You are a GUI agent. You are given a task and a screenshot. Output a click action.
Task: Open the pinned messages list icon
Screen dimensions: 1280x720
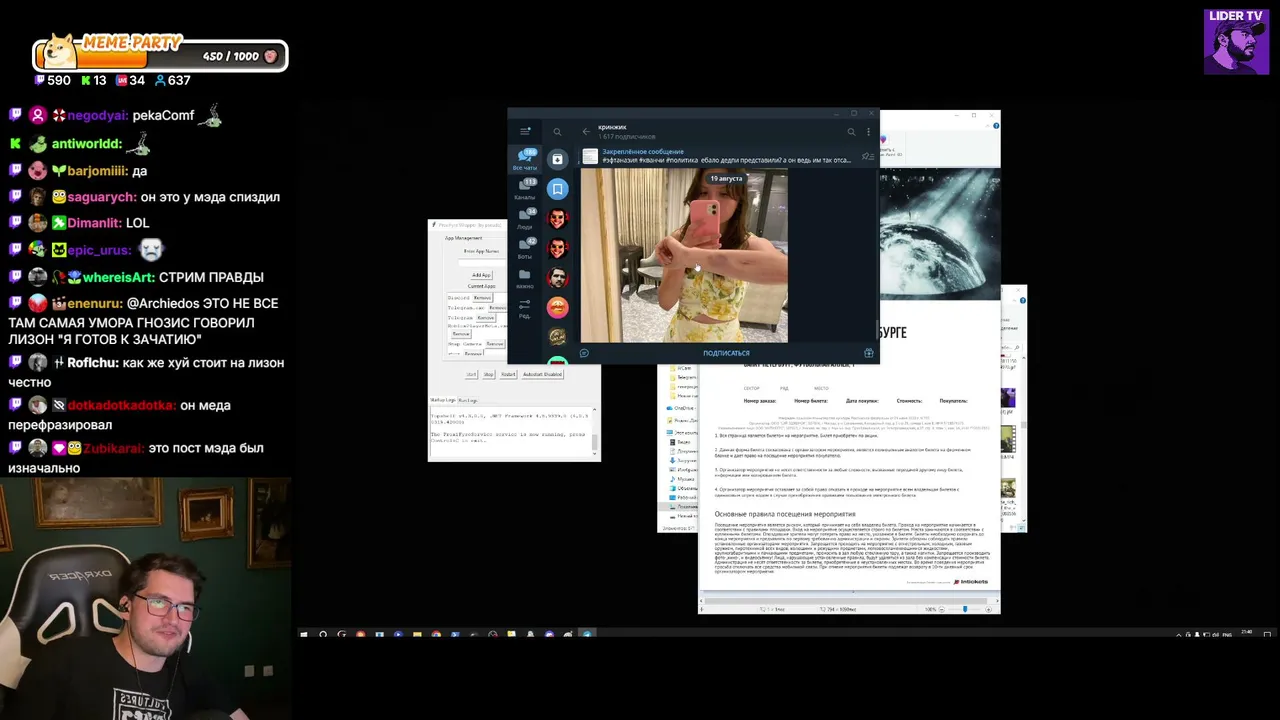click(868, 156)
